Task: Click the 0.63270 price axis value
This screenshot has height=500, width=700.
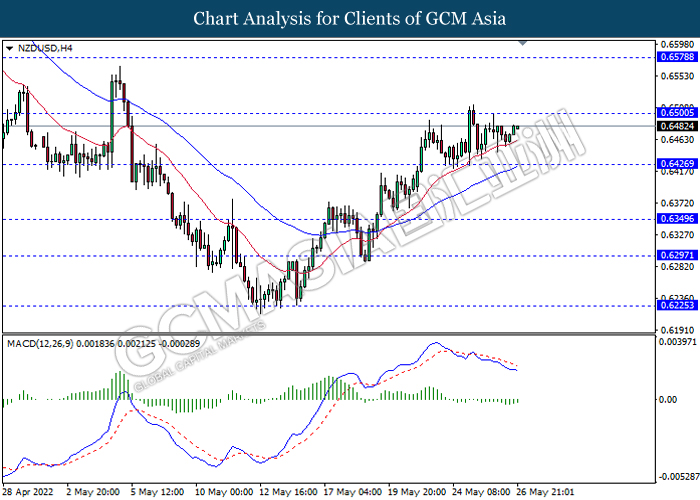Action: 677,235
